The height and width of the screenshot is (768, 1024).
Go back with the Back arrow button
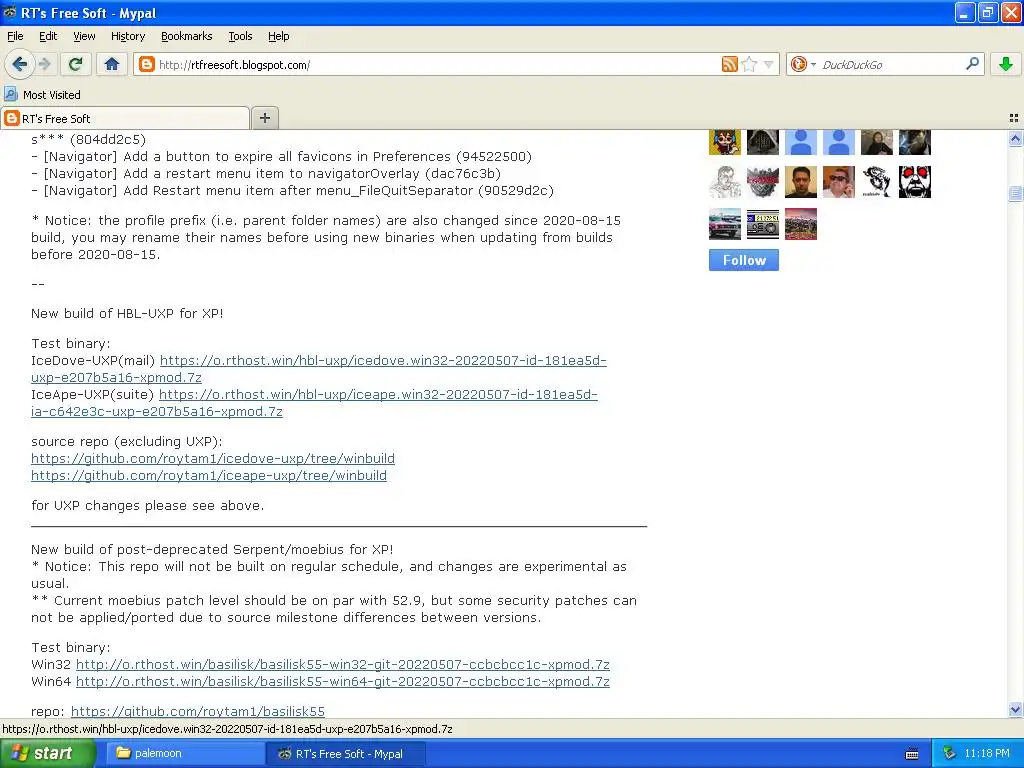coord(20,64)
